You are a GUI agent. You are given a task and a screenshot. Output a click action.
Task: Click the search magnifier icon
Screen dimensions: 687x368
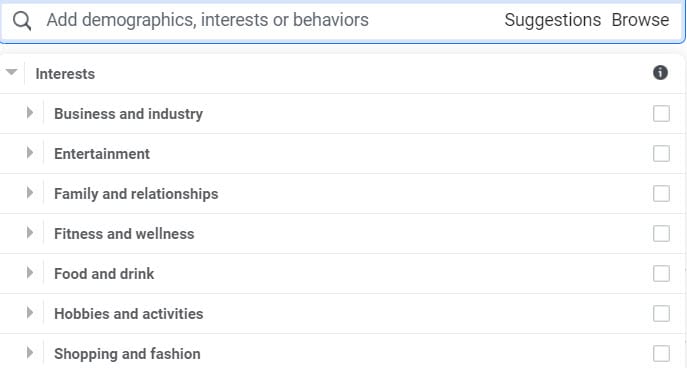click(x=21, y=21)
